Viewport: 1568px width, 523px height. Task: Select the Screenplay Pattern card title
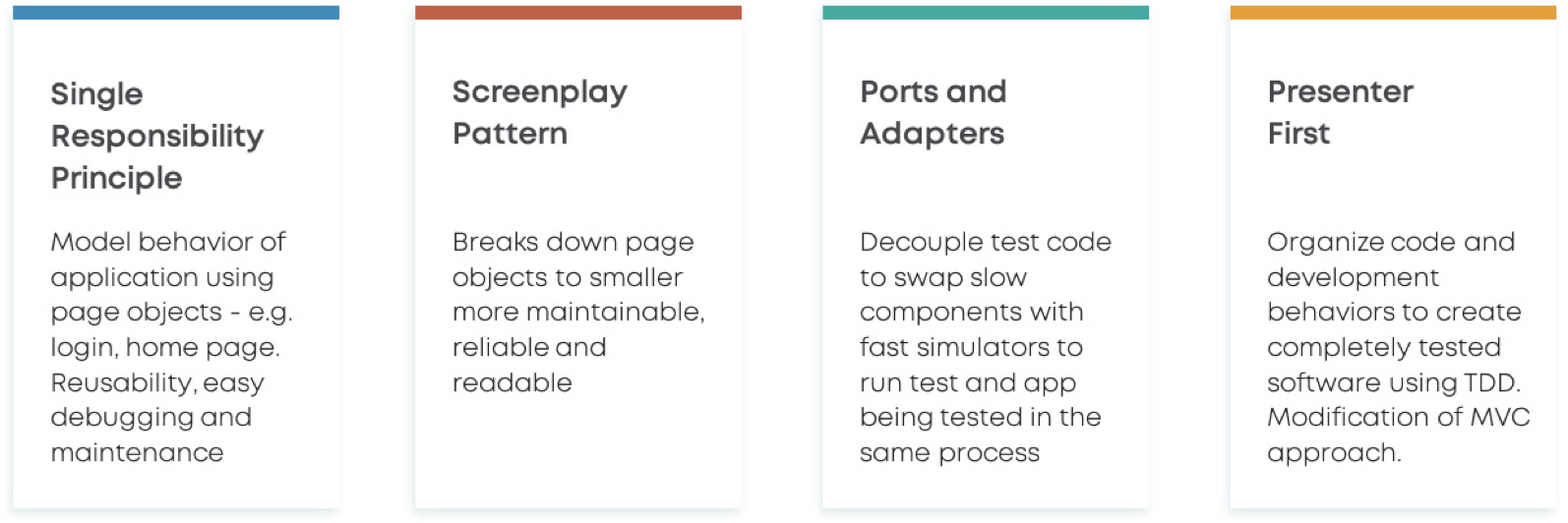(x=539, y=112)
